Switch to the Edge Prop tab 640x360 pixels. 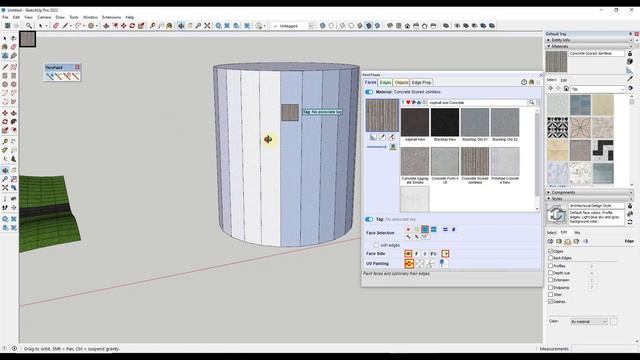click(421, 82)
